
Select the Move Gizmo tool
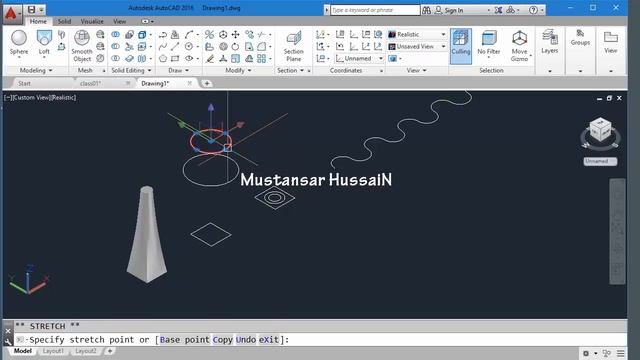coord(519,46)
